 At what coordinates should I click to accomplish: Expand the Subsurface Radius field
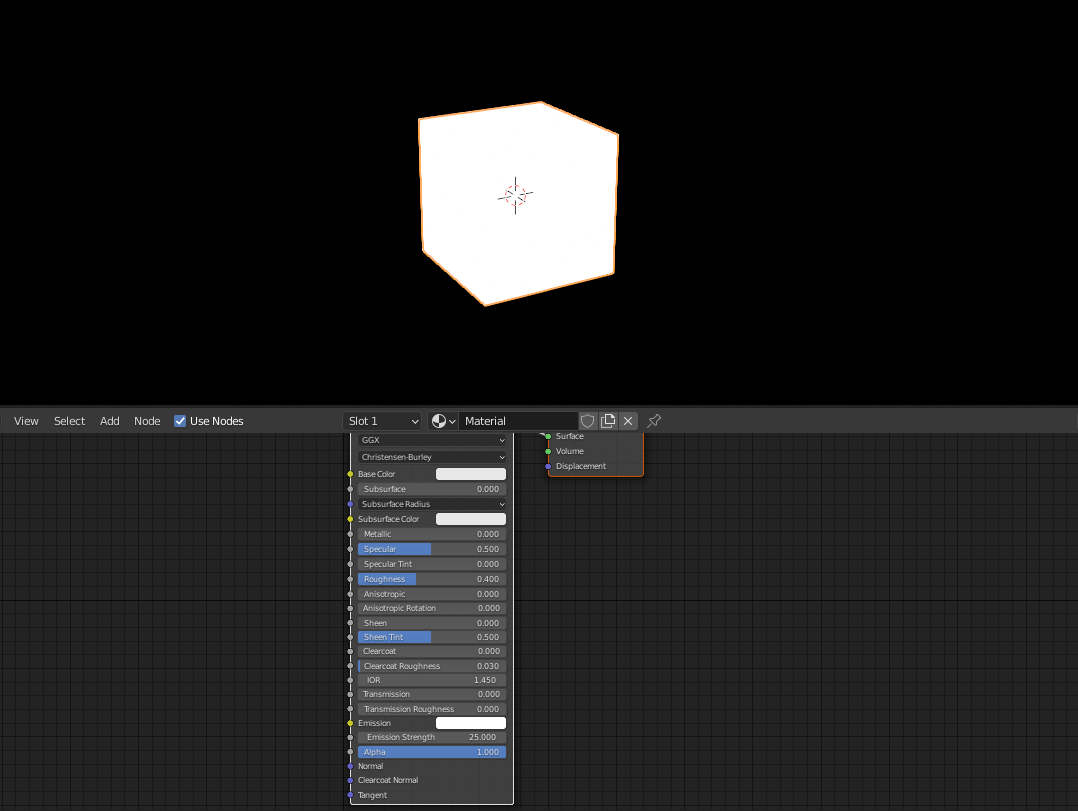pos(431,504)
